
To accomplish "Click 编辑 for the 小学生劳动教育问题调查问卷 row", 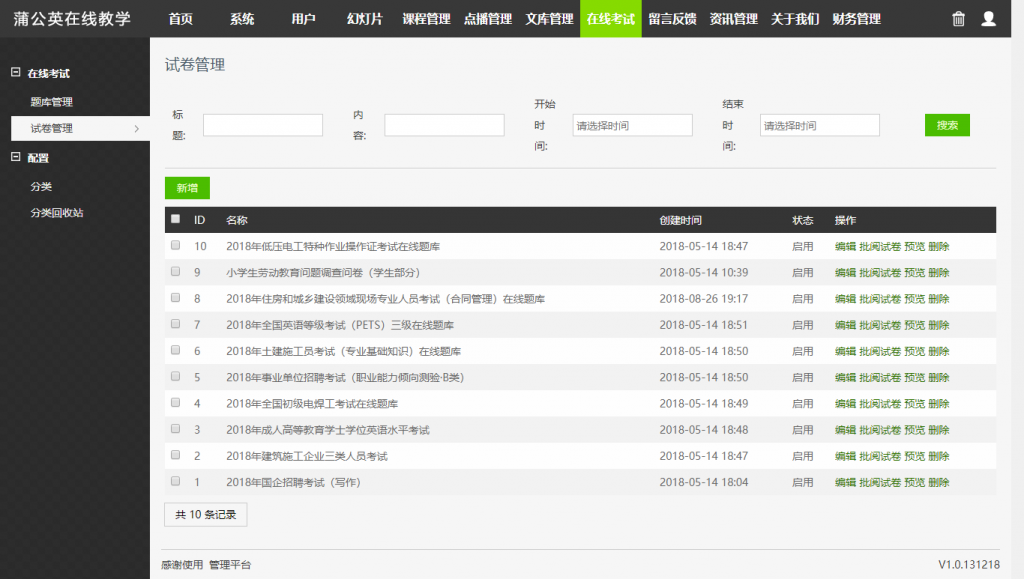I will [x=845, y=272].
